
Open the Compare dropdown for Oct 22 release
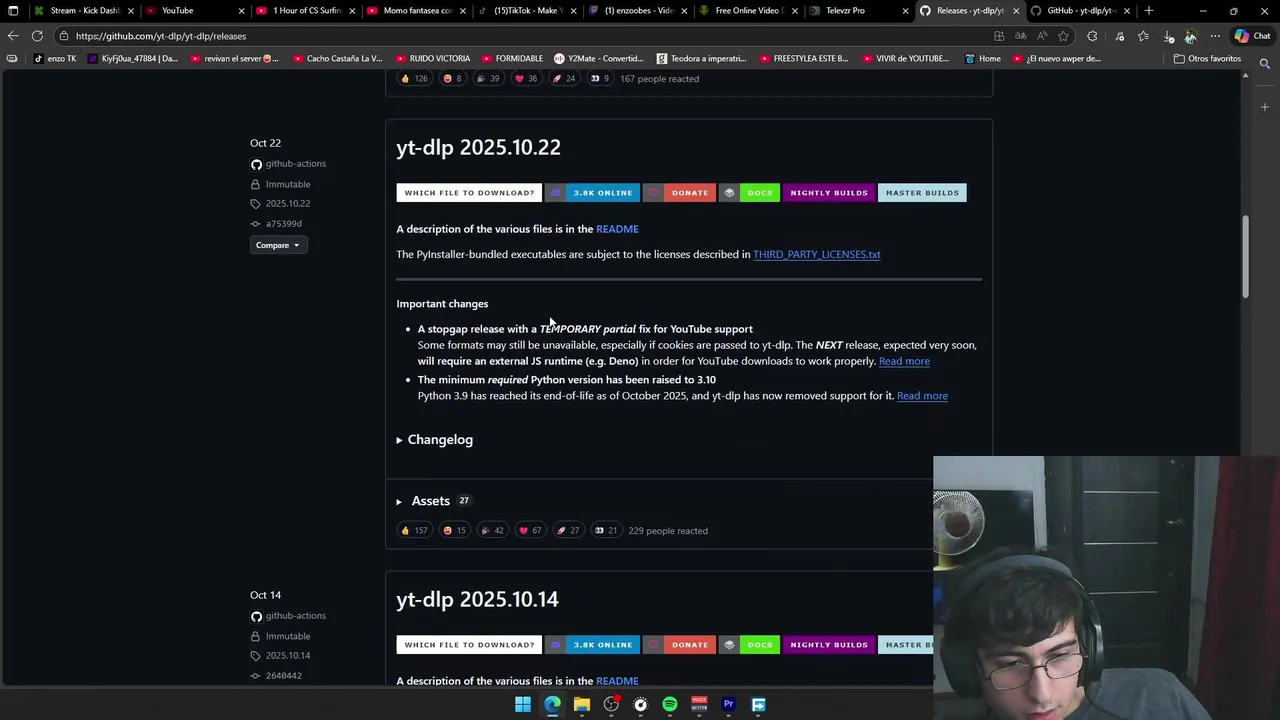[x=277, y=245]
